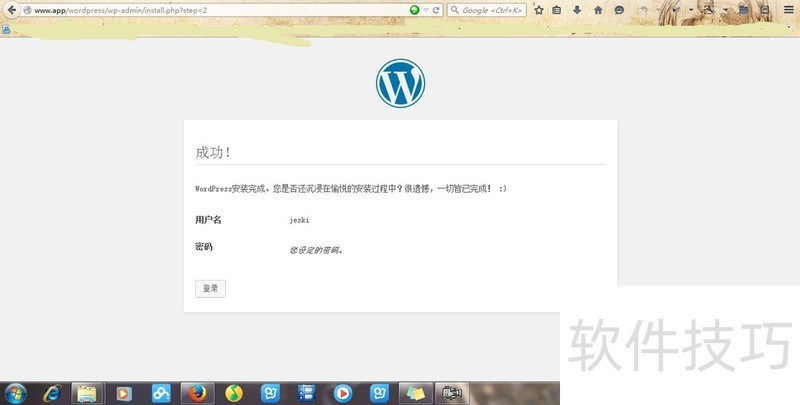The height and width of the screenshot is (405, 800).
Task: Click the 用户名 label
Action: pyautogui.click(x=208, y=220)
